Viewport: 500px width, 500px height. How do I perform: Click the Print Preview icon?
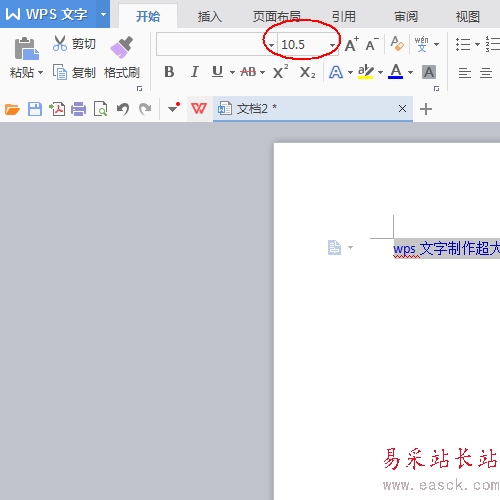click(100, 109)
